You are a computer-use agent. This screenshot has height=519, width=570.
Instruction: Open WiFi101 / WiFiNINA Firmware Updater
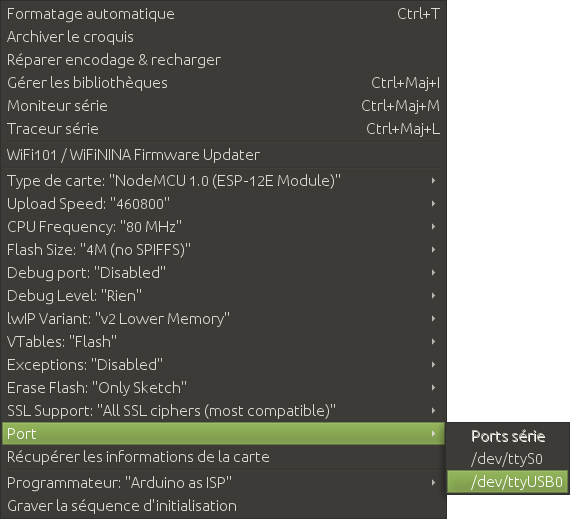coord(223,155)
